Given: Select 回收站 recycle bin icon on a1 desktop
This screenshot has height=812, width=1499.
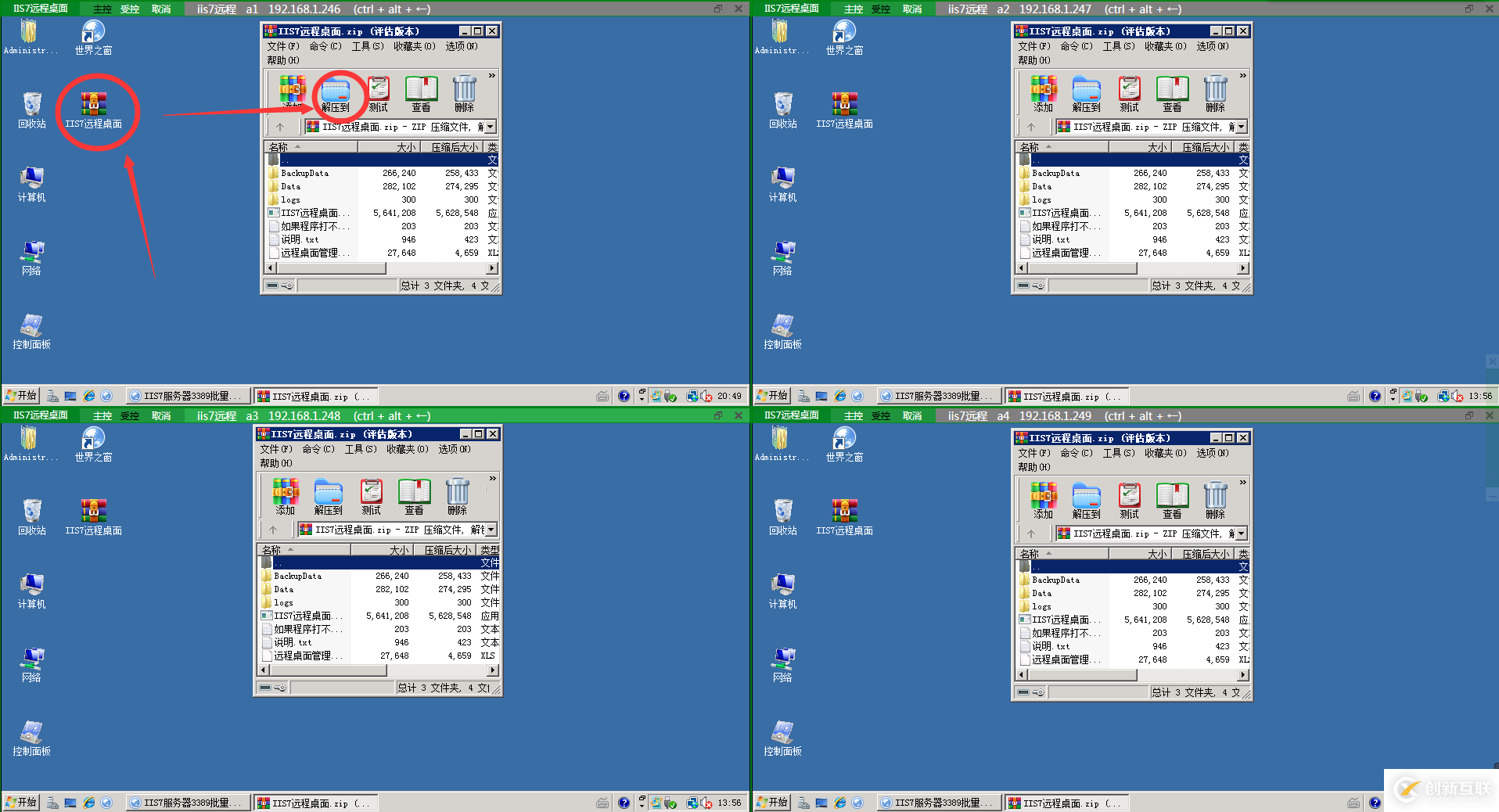Looking at the screenshot, I should click(x=32, y=110).
